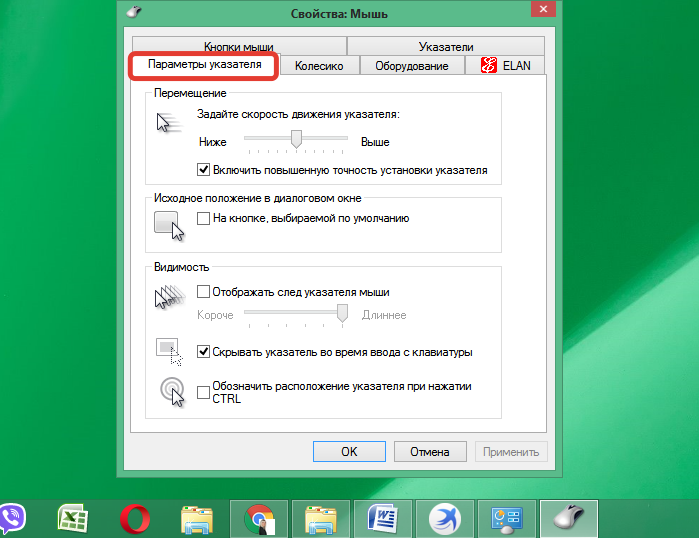Click the Свойства: Мышь title text

coord(339,13)
